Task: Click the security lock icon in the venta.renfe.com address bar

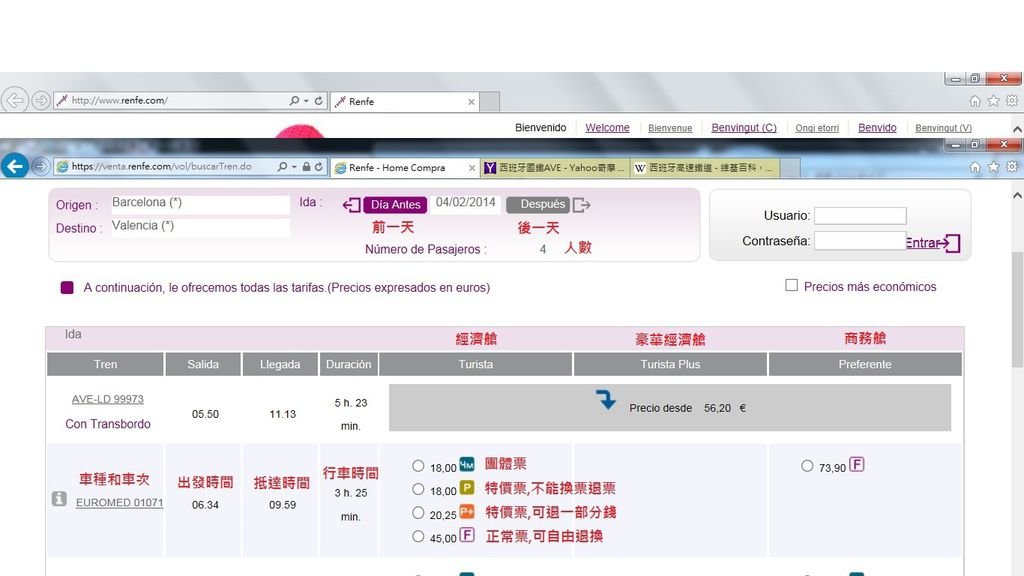Action: [306, 167]
